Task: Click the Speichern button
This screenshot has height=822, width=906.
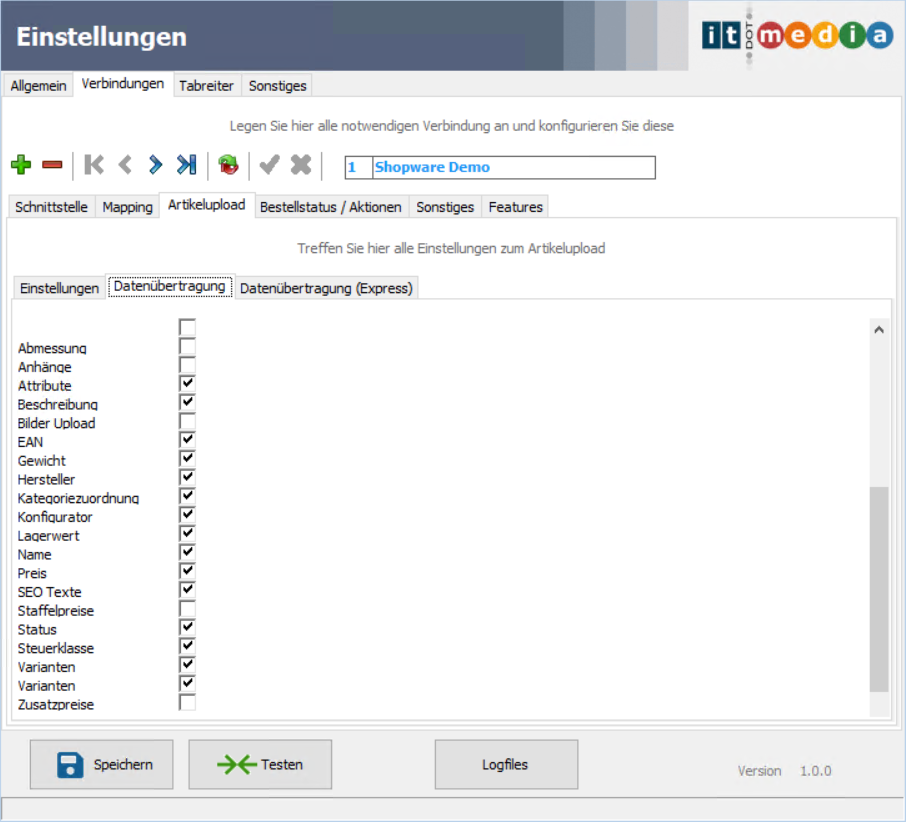Action: pos(101,765)
